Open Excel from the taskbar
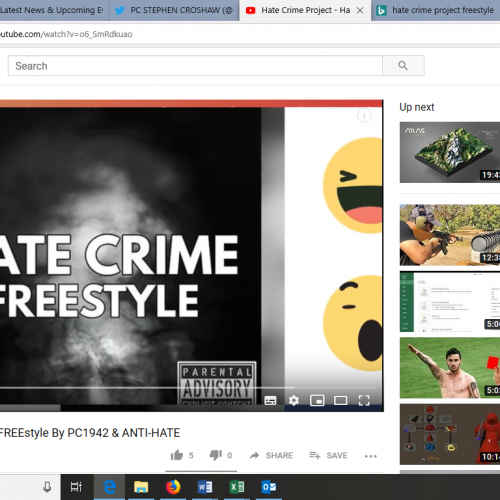The height and width of the screenshot is (500, 500). pyautogui.click(x=237, y=487)
